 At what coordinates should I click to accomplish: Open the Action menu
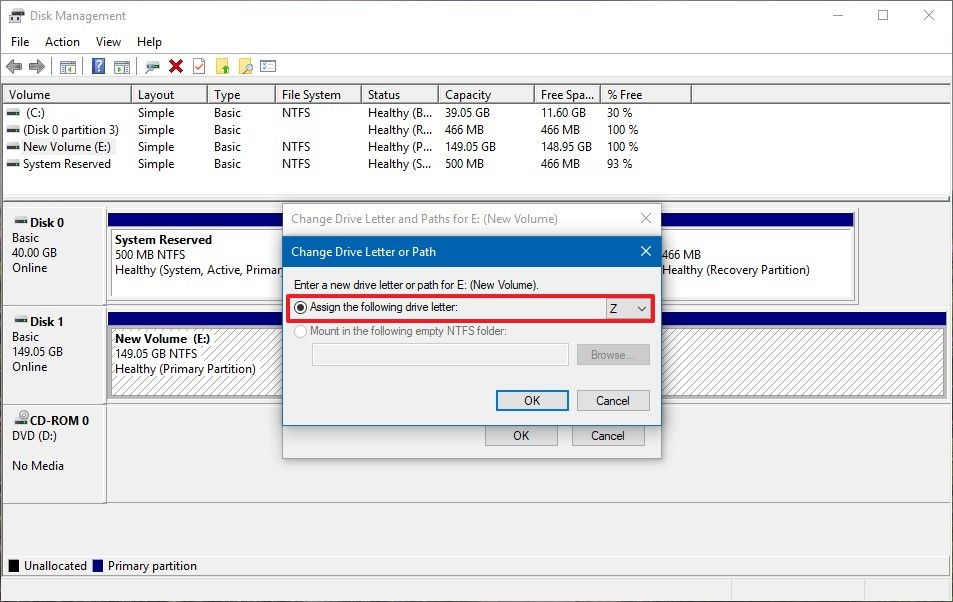(62, 41)
